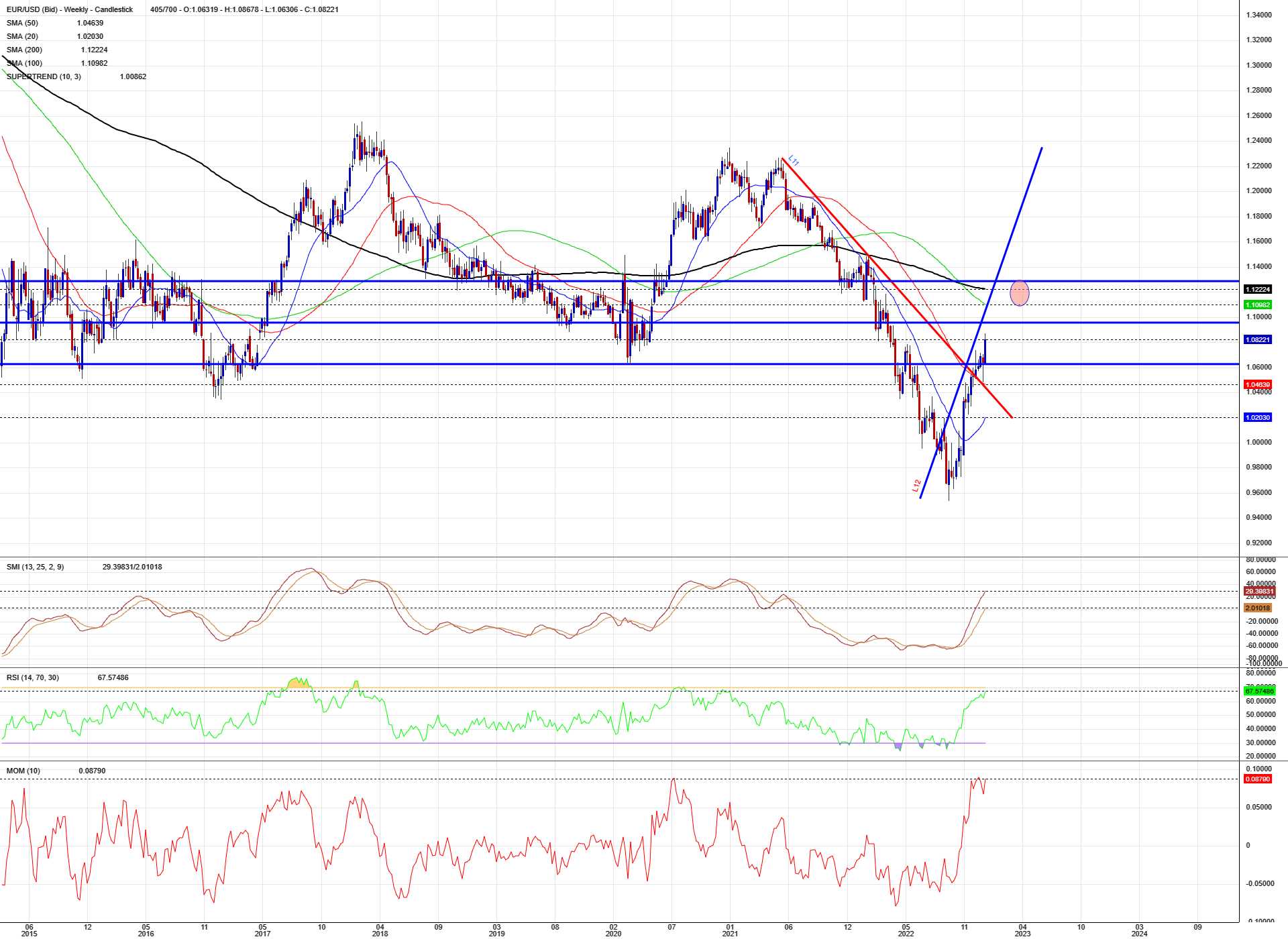Viewport: 1288px width, 939px height.
Task: Click the blue 1.02030 price tag
Action: click(x=1257, y=417)
